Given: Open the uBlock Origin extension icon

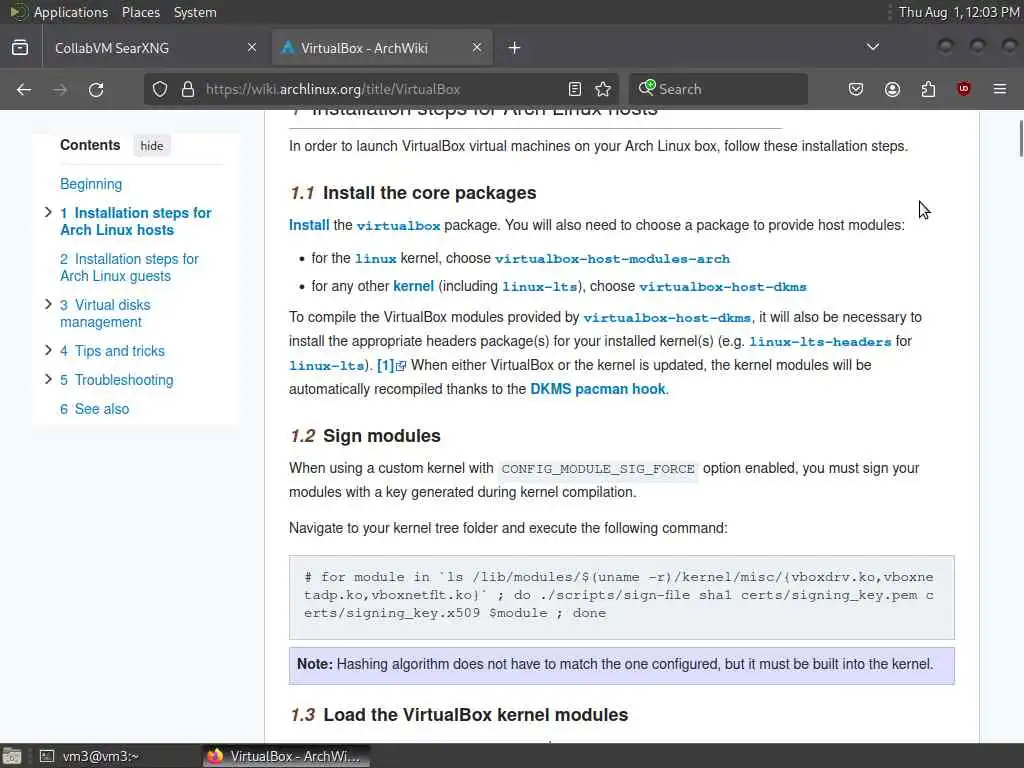Looking at the screenshot, I should pyautogui.click(x=964, y=89).
